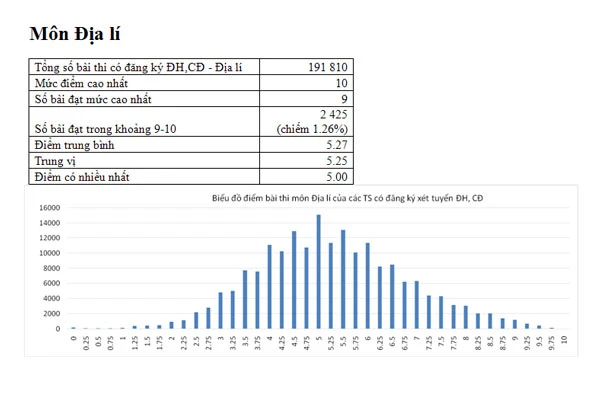This screenshot has width=600, height=396.
Task: Select the 8000 y-axis label
Action: coord(52,268)
